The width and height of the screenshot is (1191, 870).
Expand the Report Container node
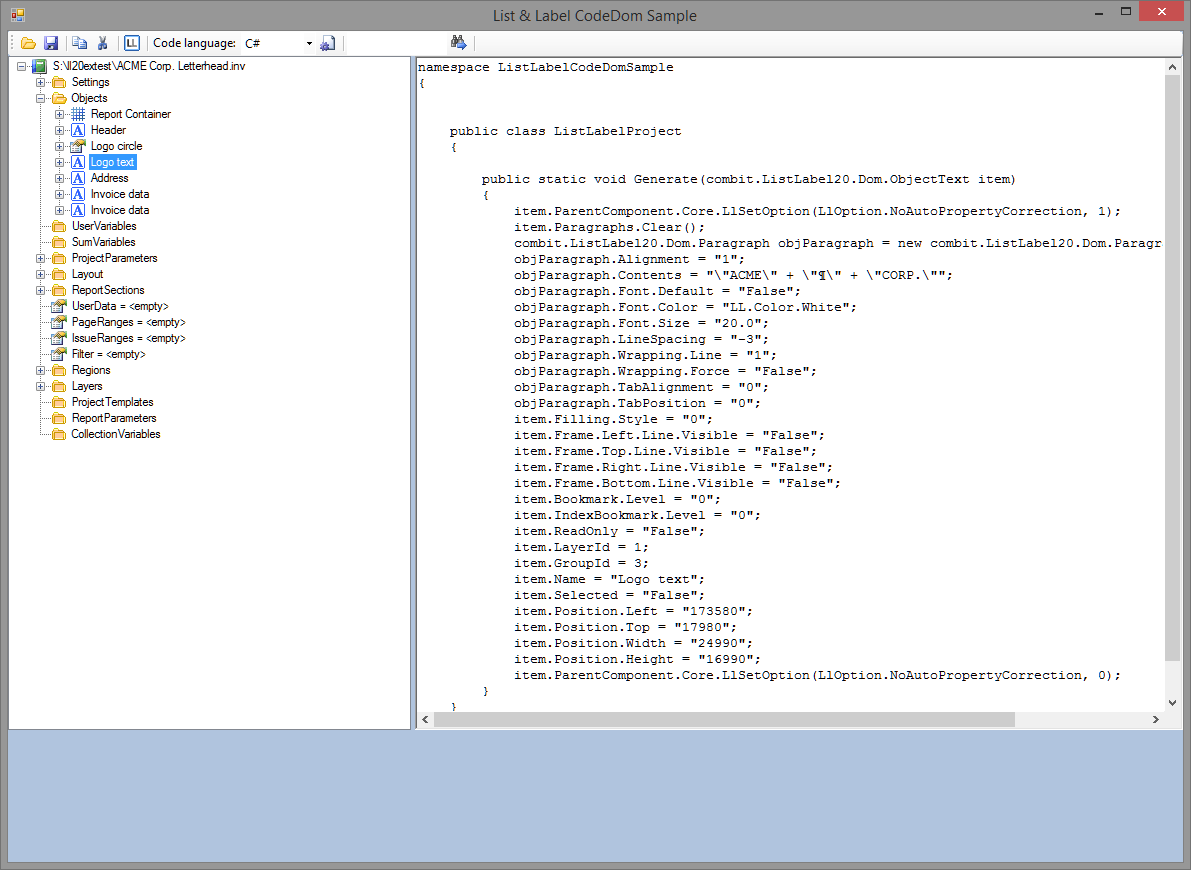[59, 114]
